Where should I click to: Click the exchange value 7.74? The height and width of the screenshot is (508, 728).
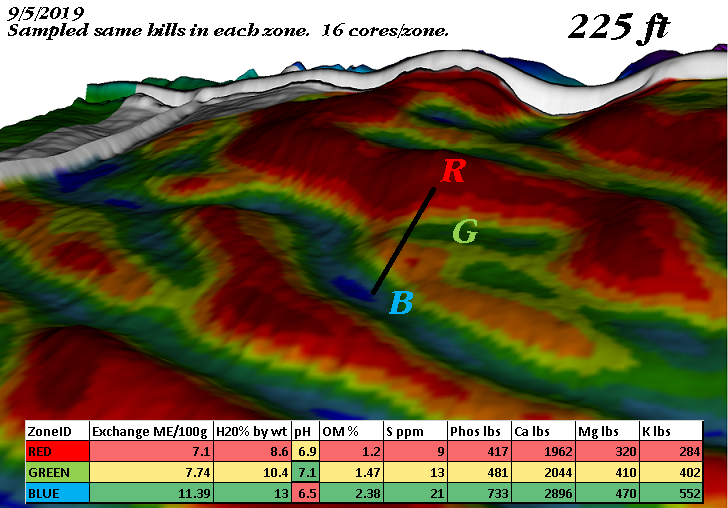coord(151,472)
